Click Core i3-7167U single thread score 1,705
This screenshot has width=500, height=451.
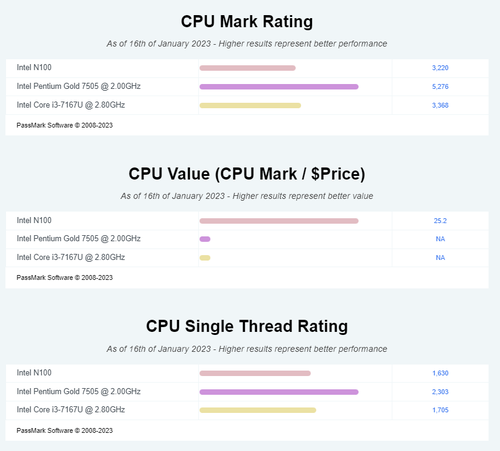440,410
